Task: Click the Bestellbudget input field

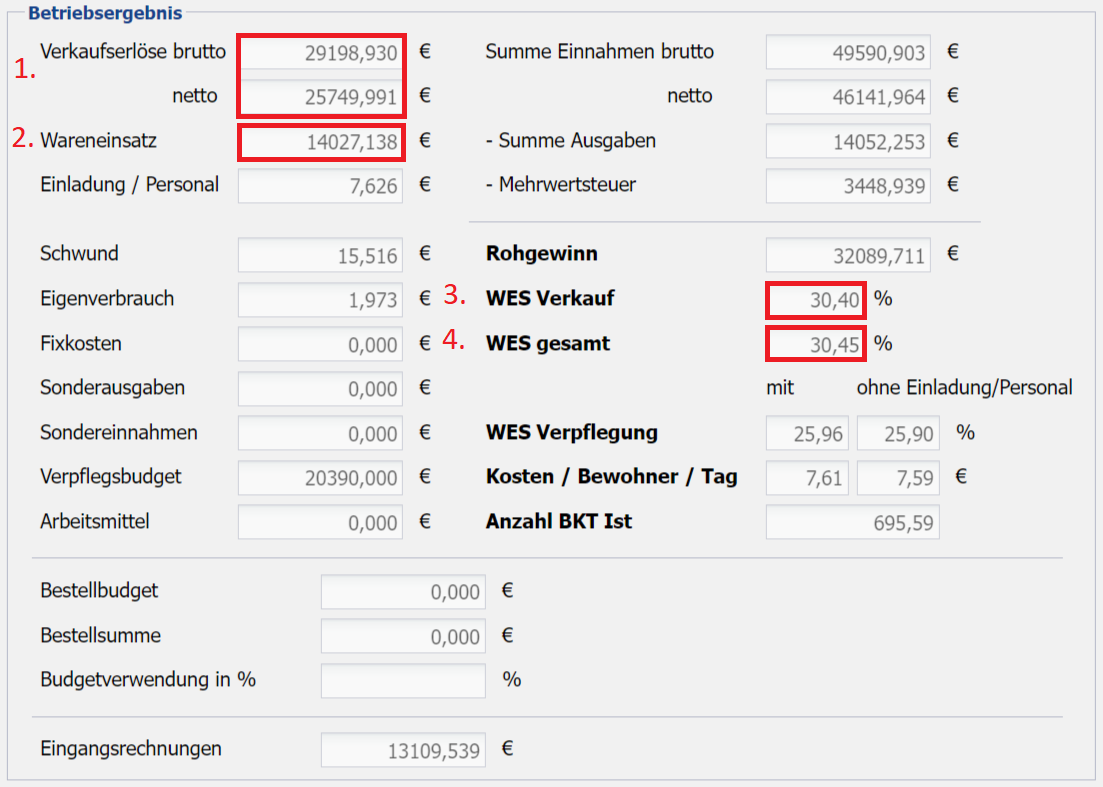Action: click(x=403, y=592)
